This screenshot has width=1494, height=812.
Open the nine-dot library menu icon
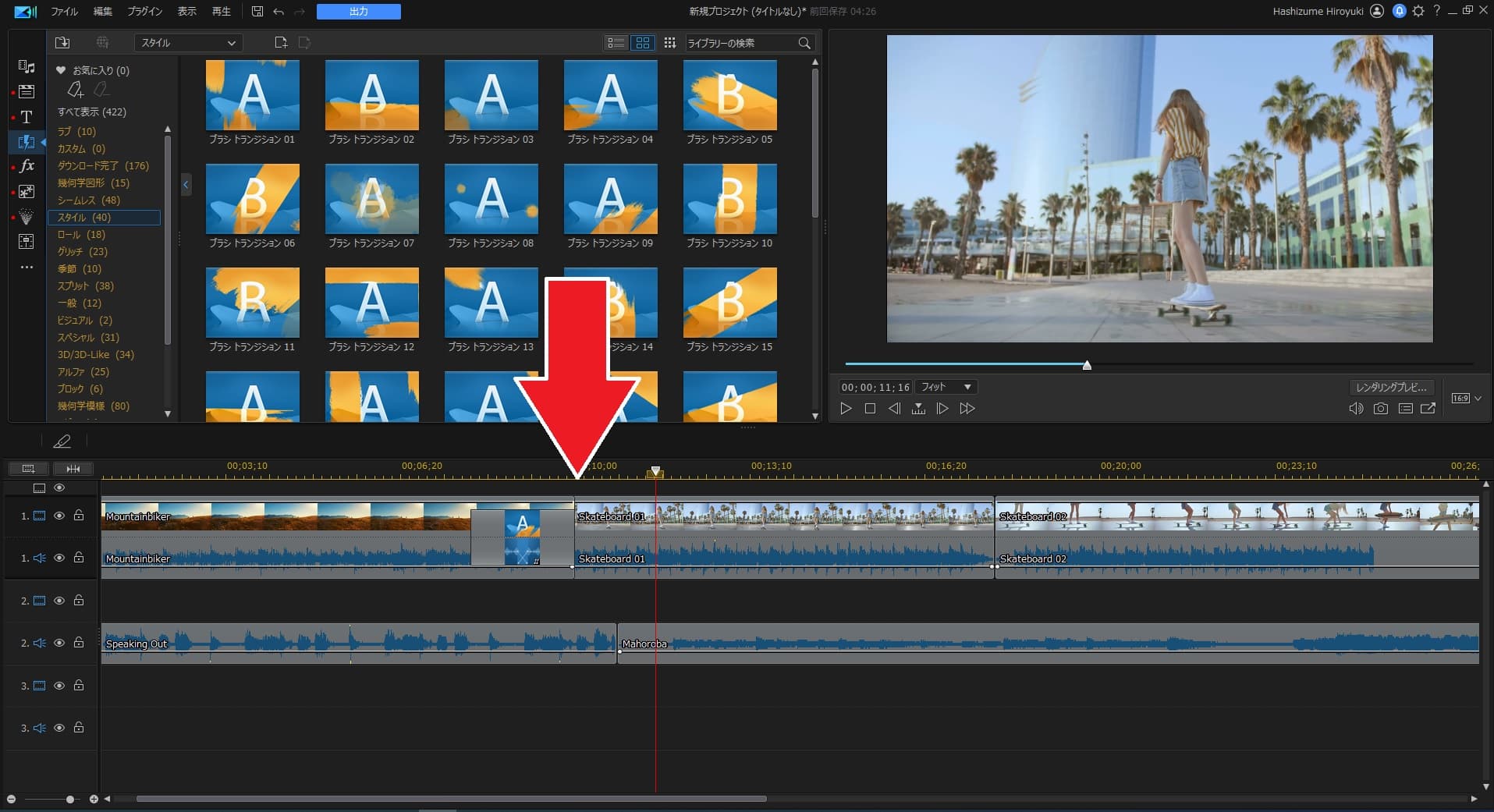click(x=669, y=43)
